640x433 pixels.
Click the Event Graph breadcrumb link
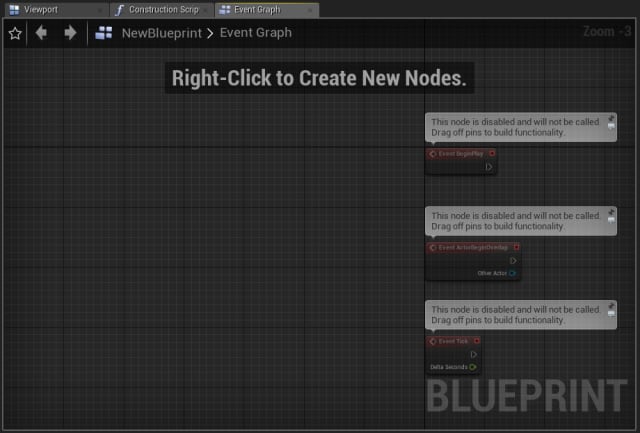coord(256,33)
